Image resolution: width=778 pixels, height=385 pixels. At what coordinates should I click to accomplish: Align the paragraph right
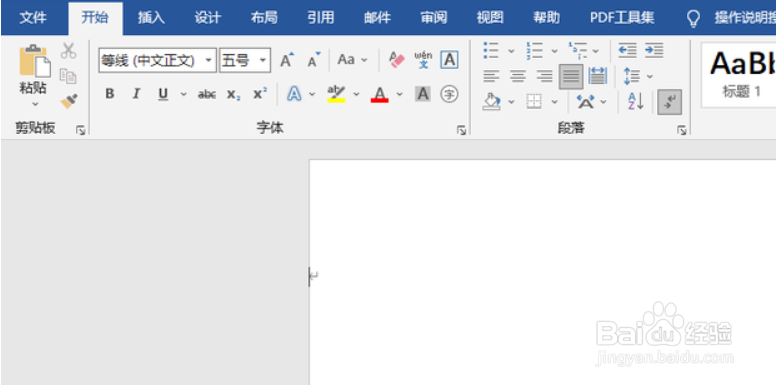(544, 76)
